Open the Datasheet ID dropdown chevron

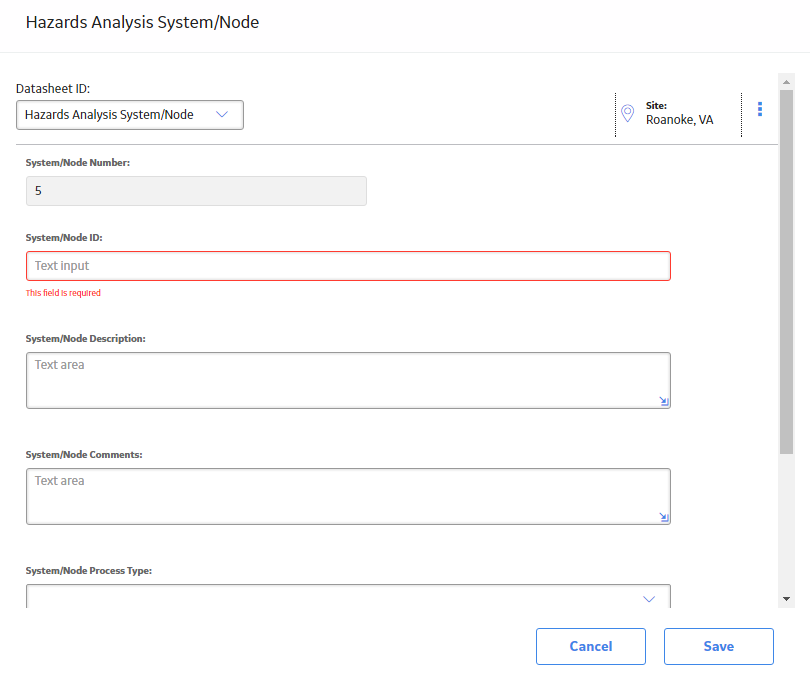pos(222,114)
